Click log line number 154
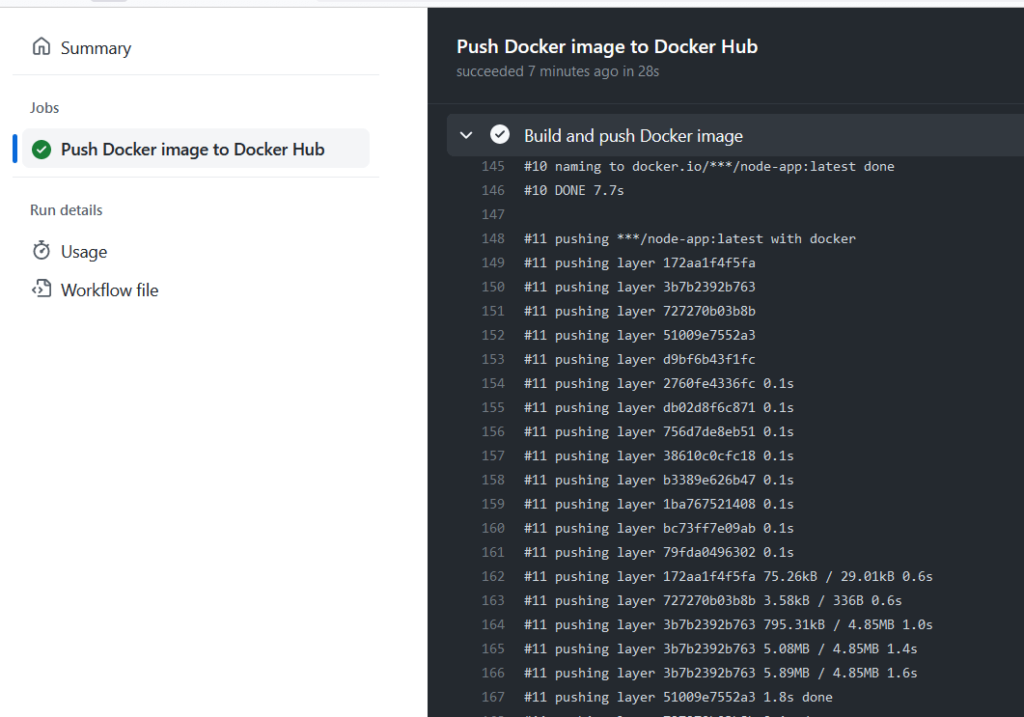The width and height of the screenshot is (1024, 717). coord(493,383)
